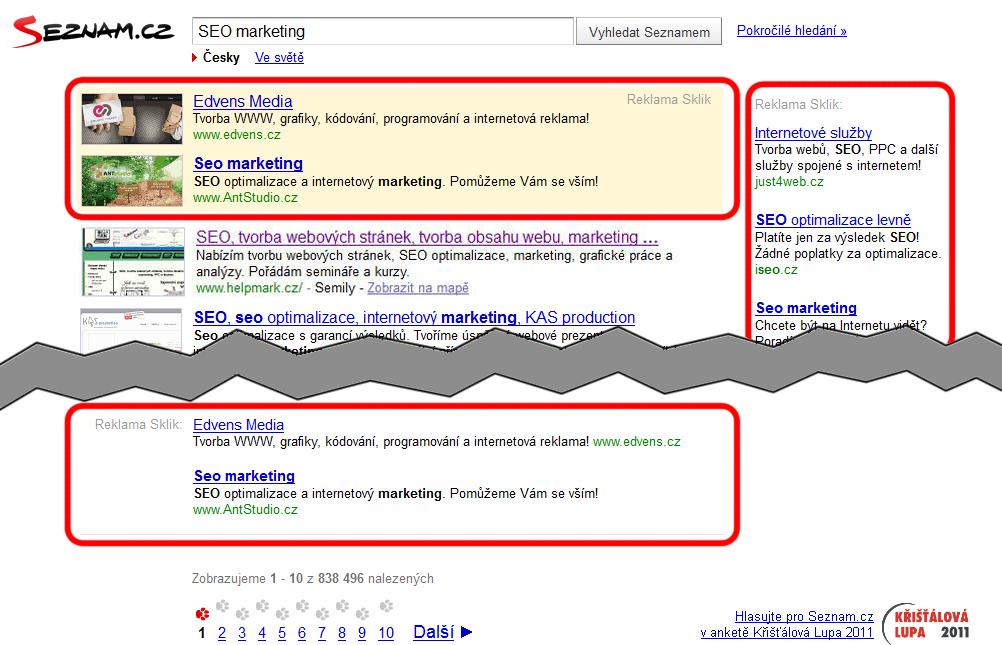Viewport: 1002px width, 645px height.
Task: Open www.helpmark.cz/ URL link
Action: 249,288
